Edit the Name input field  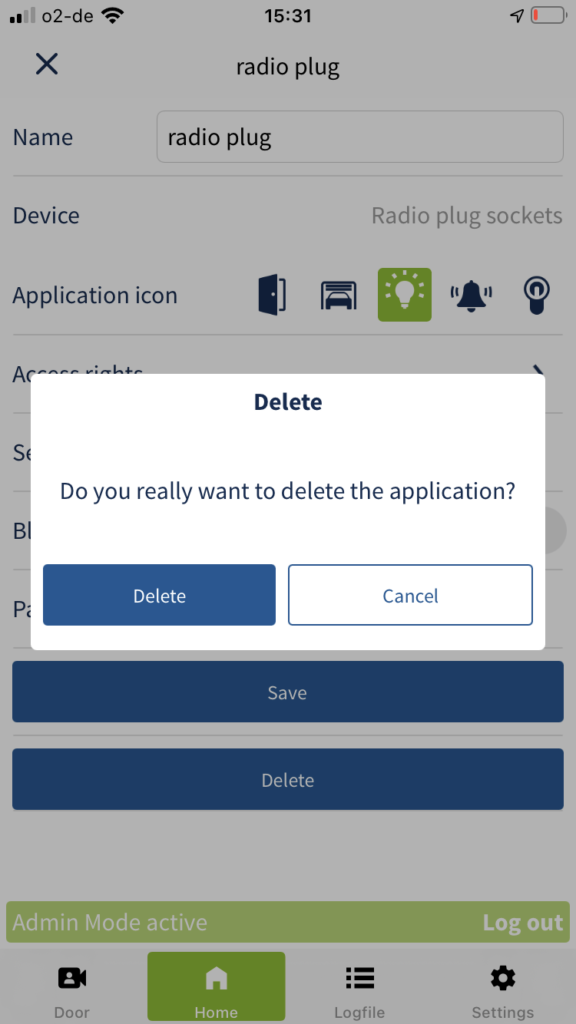click(x=360, y=136)
